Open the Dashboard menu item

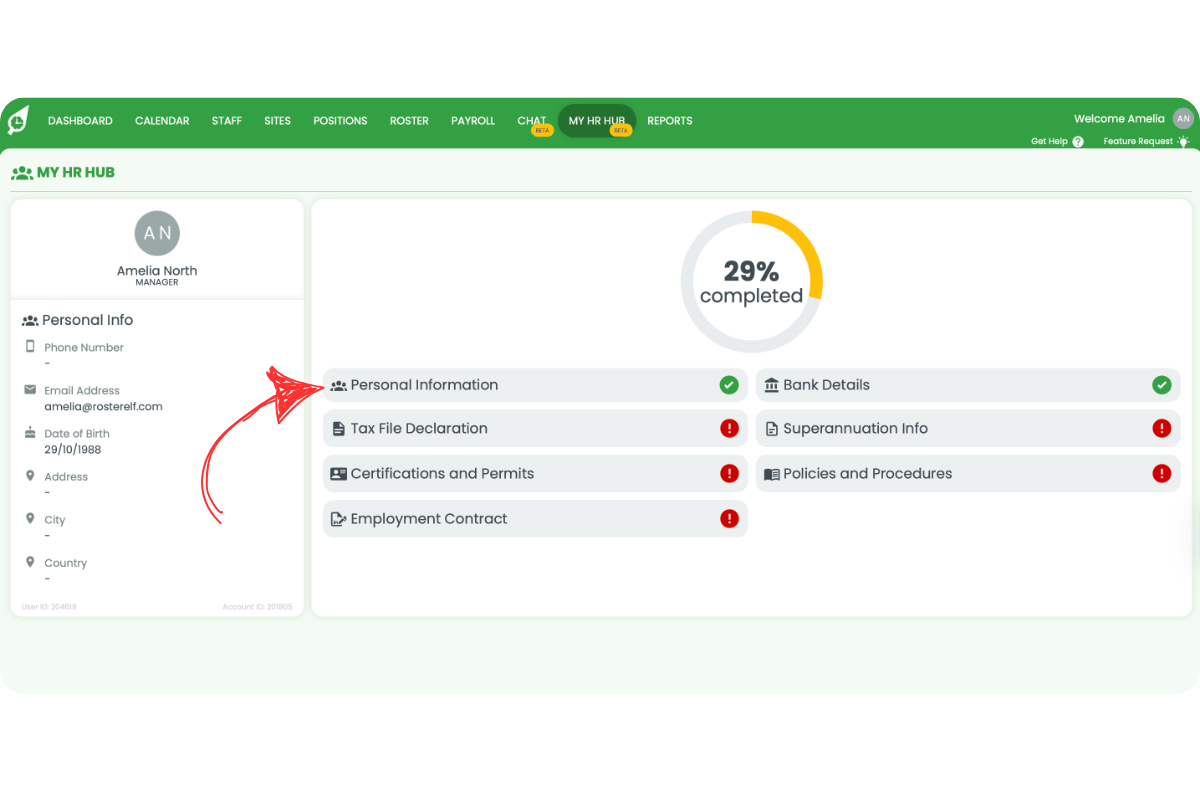pyautogui.click(x=80, y=121)
